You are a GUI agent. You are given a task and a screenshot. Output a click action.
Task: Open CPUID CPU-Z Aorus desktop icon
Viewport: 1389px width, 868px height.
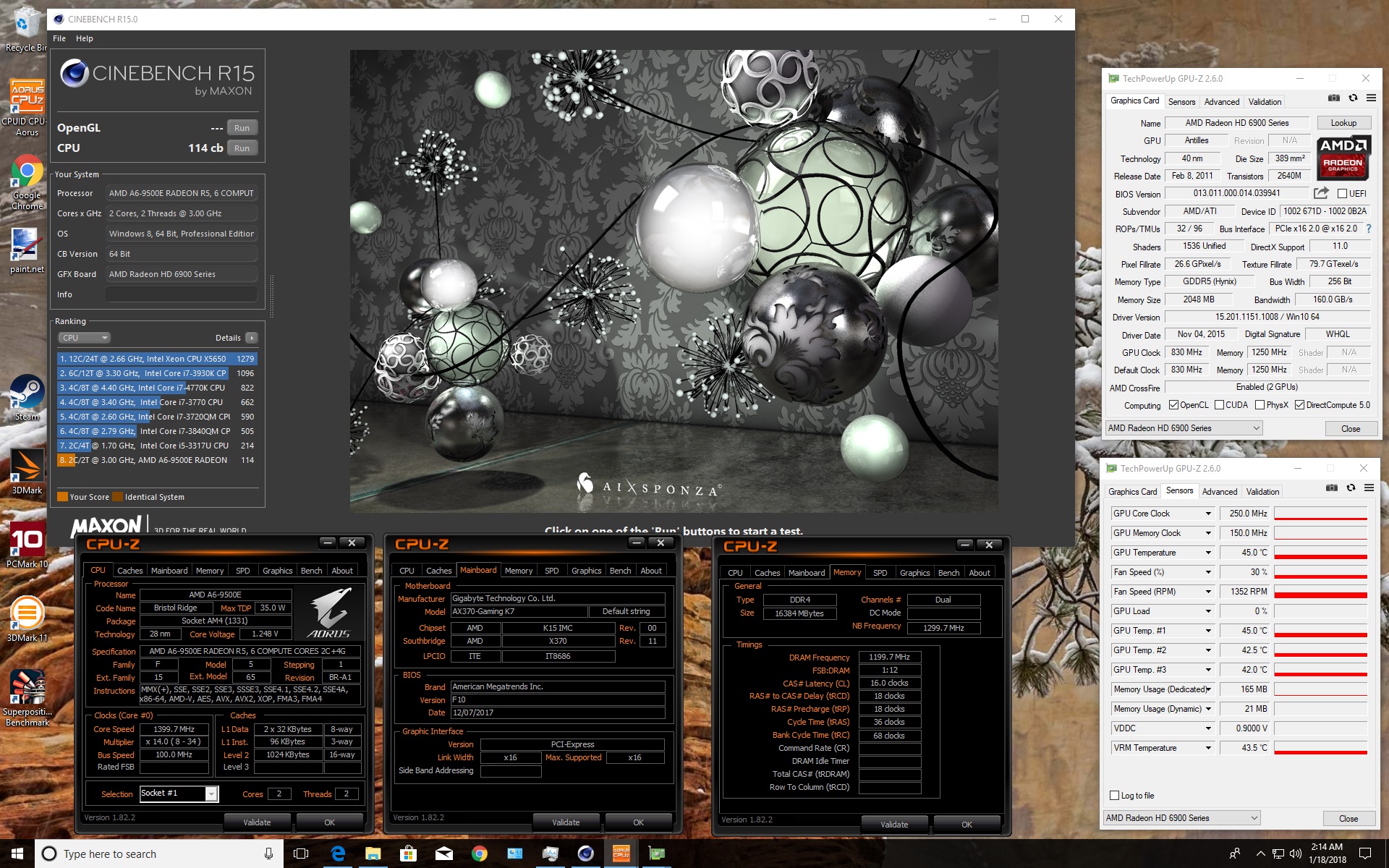pyautogui.click(x=26, y=107)
